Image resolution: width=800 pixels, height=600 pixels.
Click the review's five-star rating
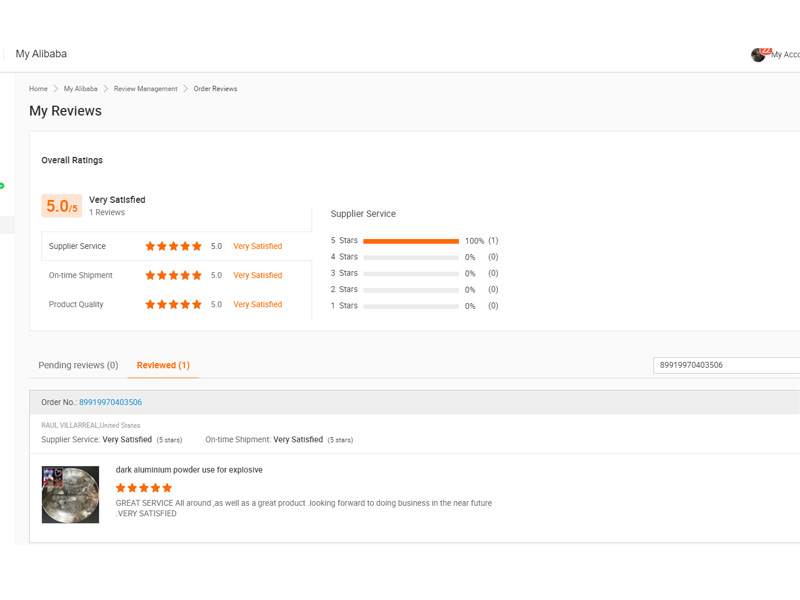pyautogui.click(x=144, y=488)
